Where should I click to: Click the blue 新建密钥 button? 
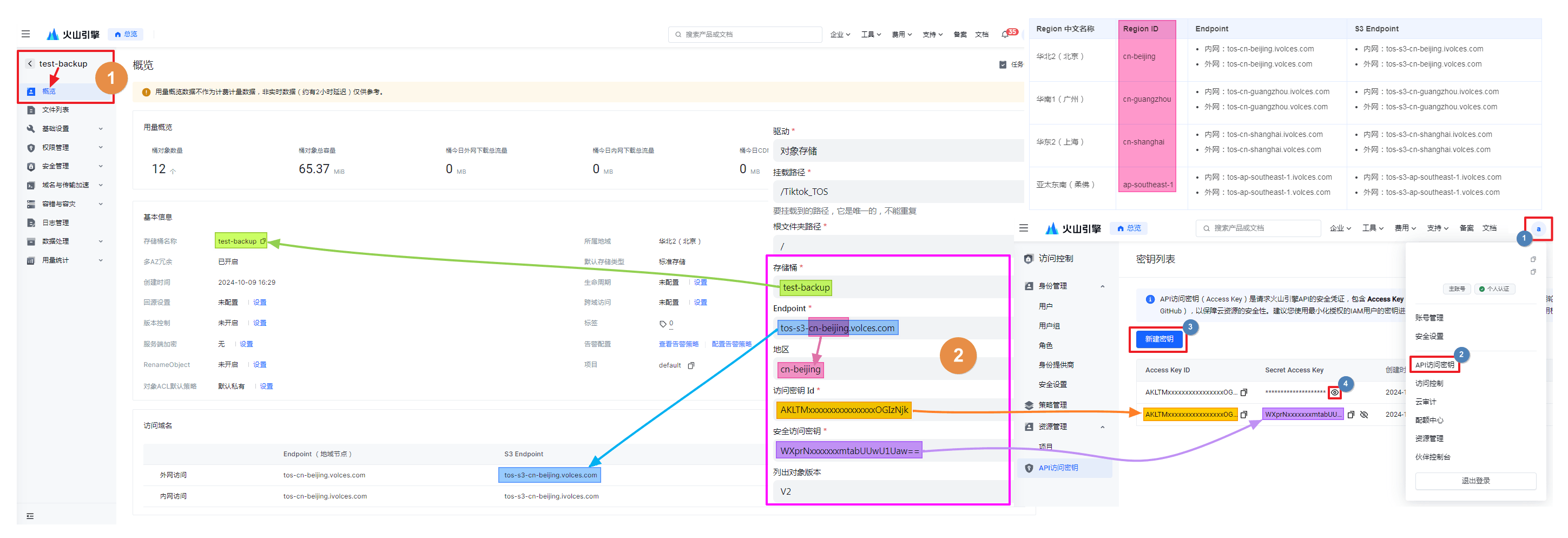point(1158,339)
